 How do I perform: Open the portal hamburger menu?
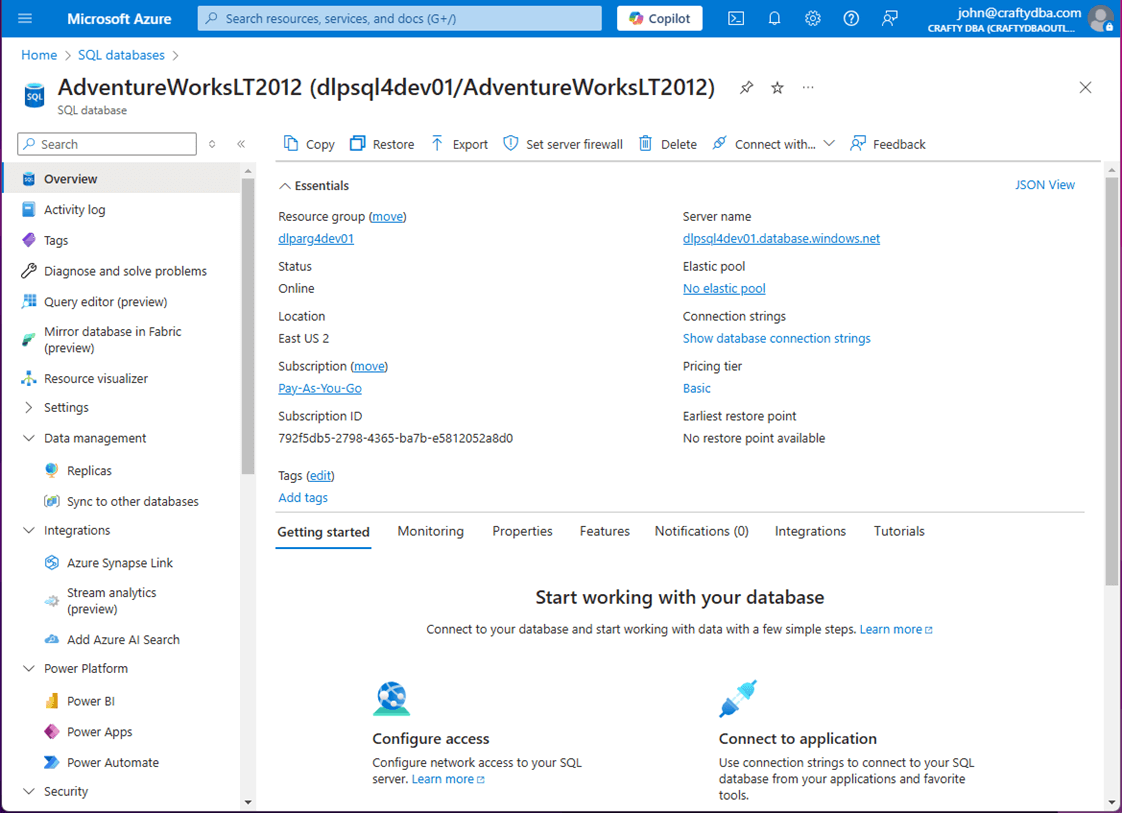click(x=25, y=18)
